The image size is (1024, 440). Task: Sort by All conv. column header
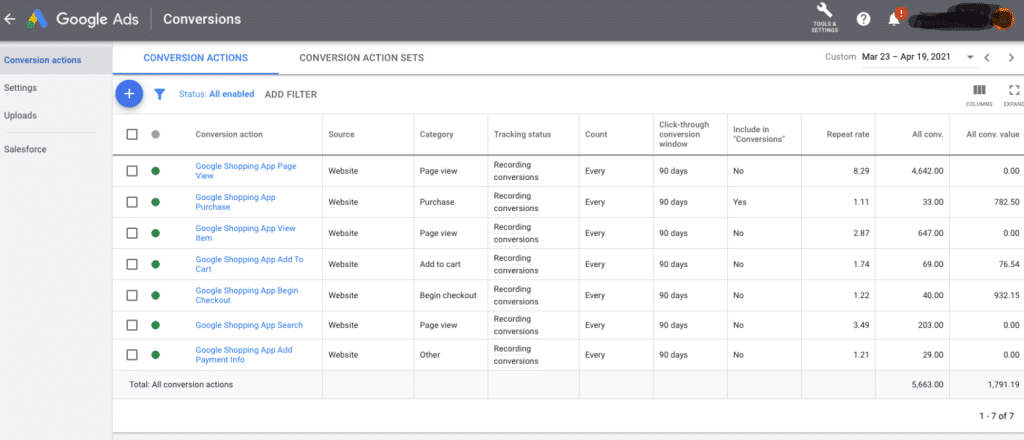coord(927,134)
